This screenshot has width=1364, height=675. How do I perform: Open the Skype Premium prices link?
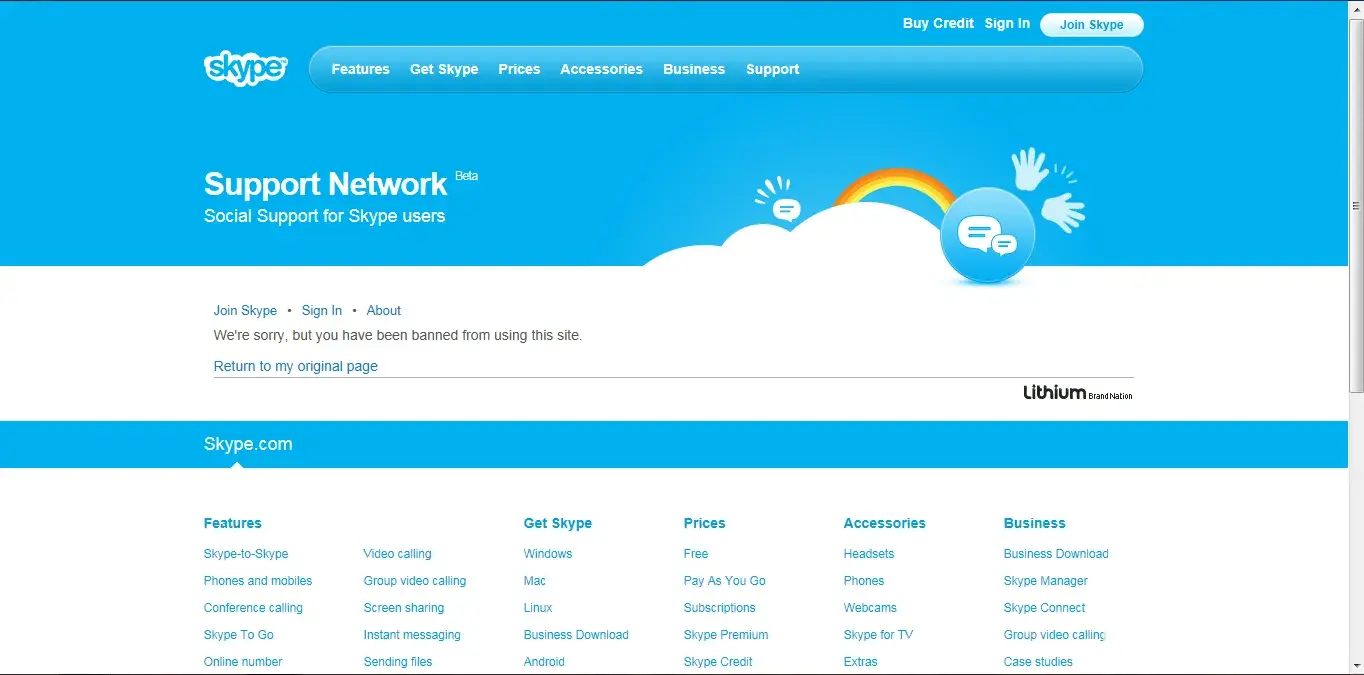pos(725,634)
